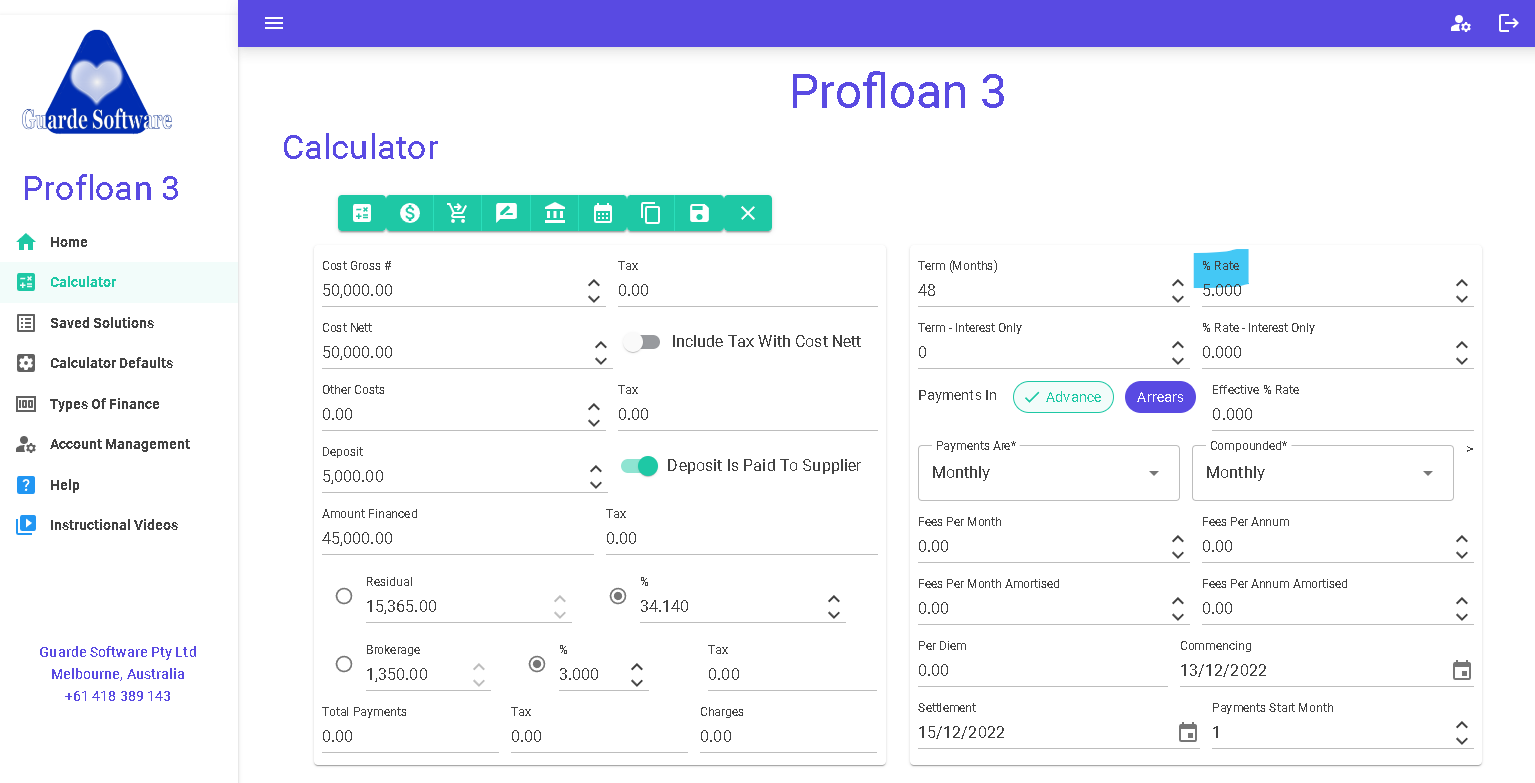The height and width of the screenshot is (783, 1535).
Task: Click the Amount Financed value field
Action: click(x=458, y=539)
